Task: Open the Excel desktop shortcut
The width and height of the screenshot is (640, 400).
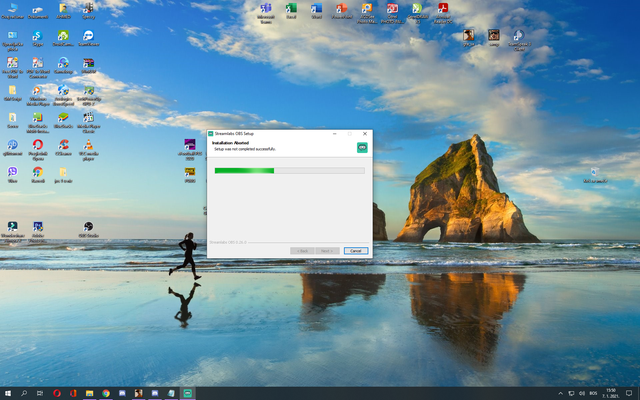Action: click(x=291, y=11)
